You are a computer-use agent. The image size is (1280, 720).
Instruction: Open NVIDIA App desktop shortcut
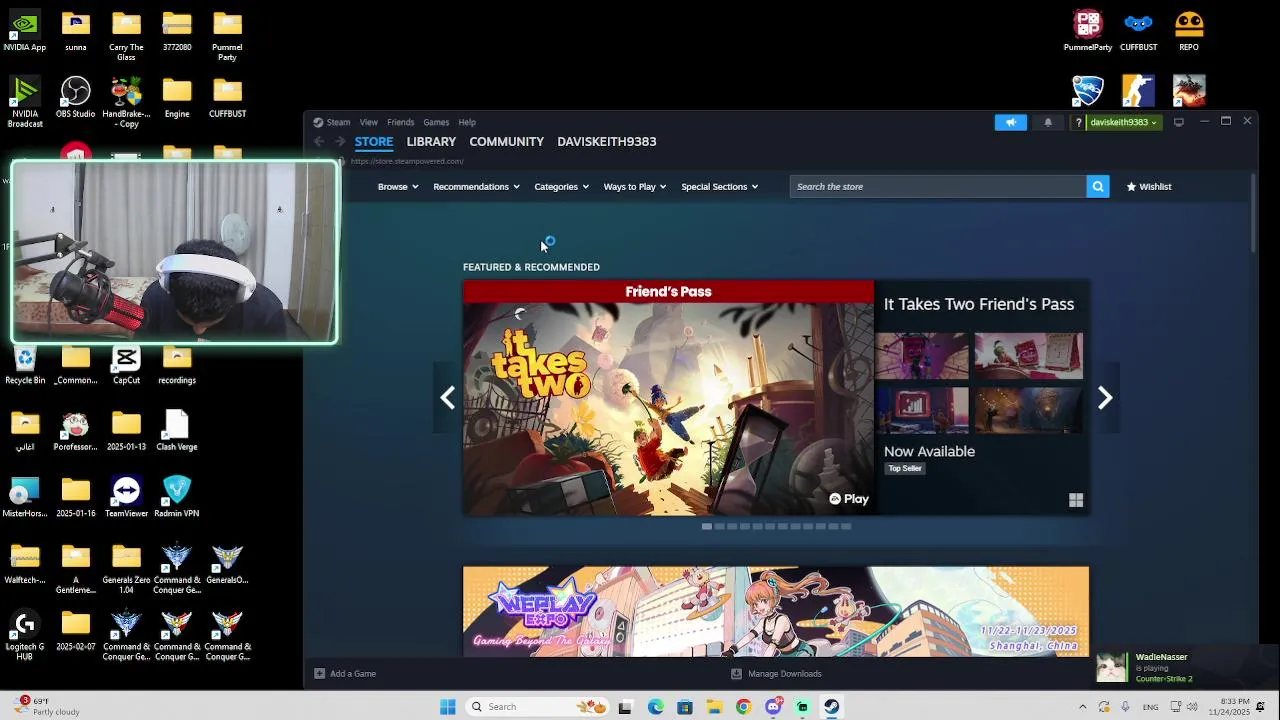(x=25, y=30)
